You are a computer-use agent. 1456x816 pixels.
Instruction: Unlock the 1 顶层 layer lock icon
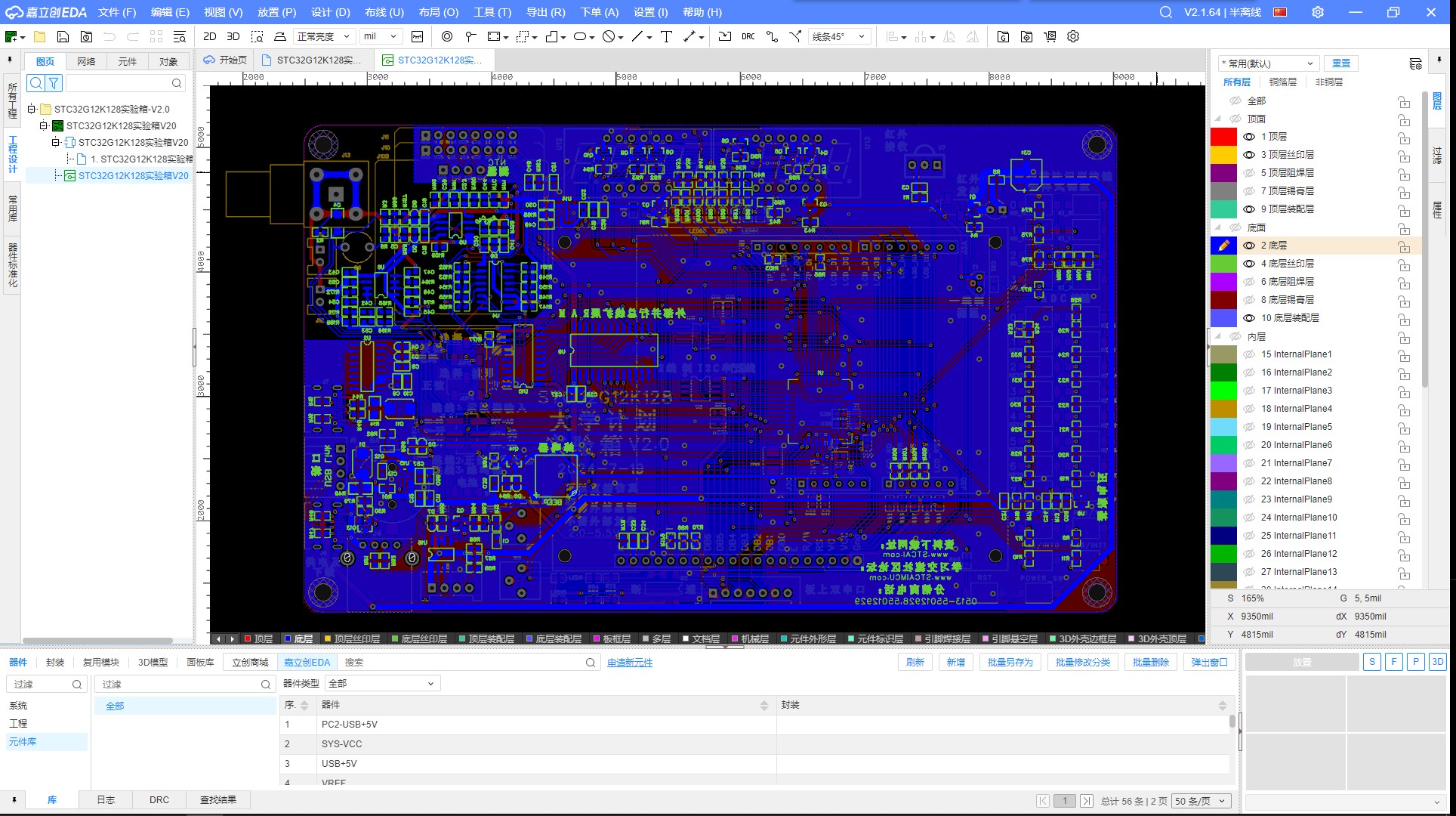1403,138
